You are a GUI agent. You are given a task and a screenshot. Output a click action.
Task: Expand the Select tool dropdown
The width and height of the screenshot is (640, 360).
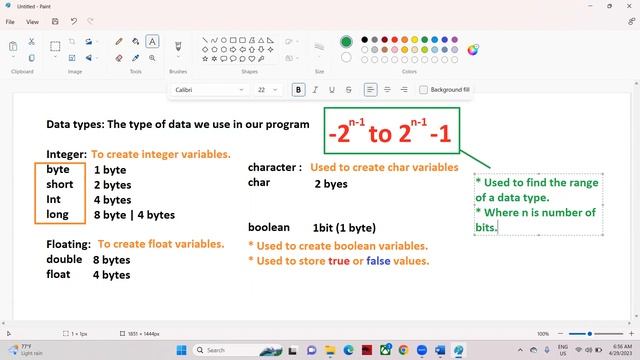coord(55,57)
